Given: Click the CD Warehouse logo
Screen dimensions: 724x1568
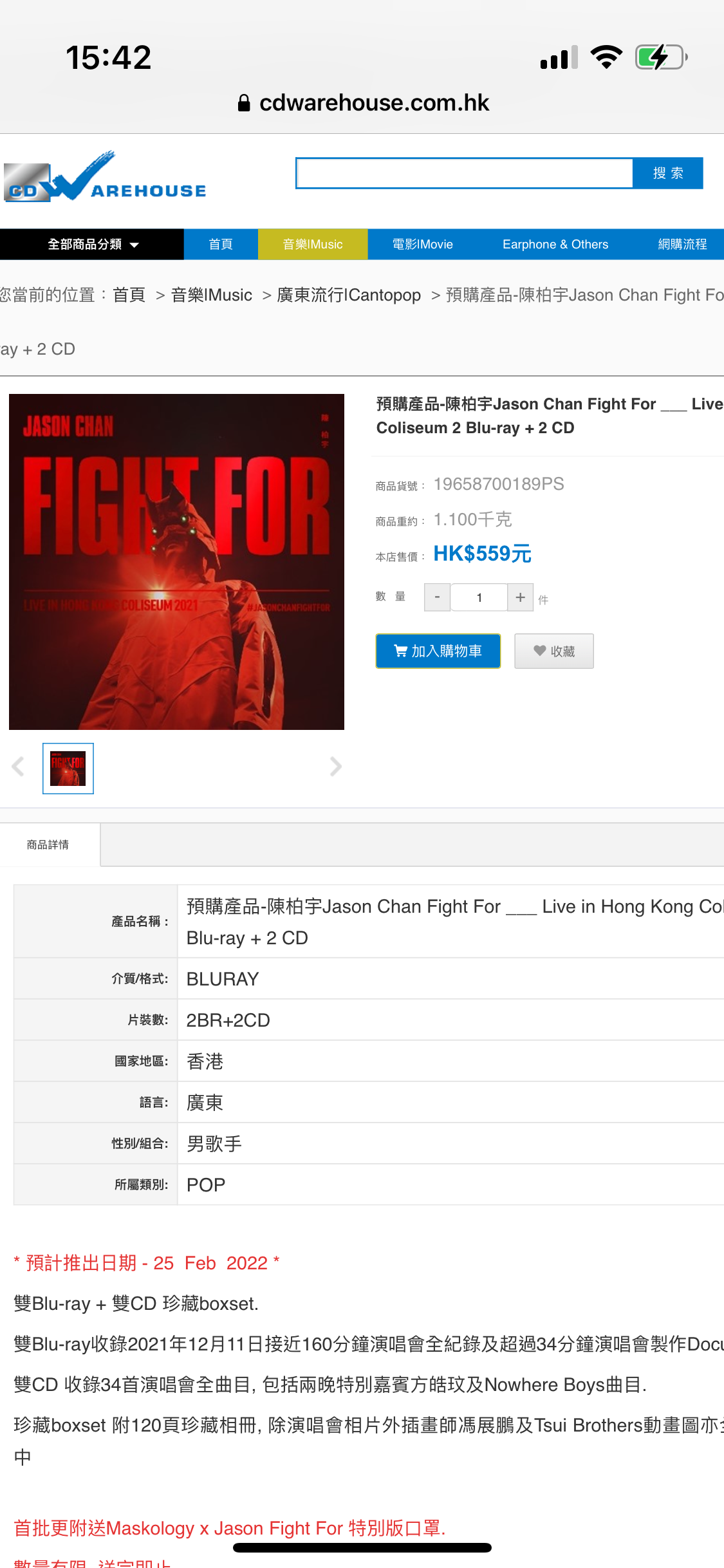Looking at the screenshot, I should click(105, 177).
